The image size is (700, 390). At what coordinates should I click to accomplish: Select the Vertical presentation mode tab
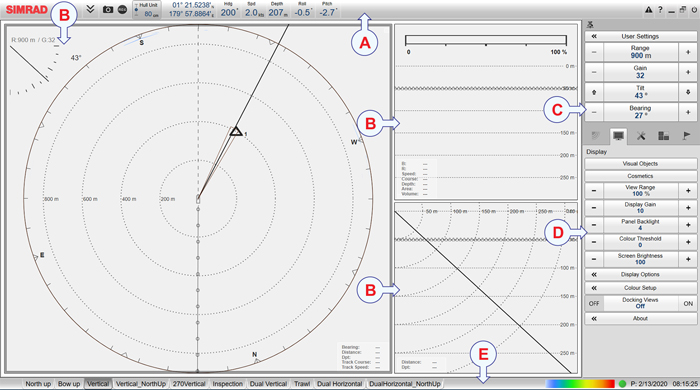point(98,384)
